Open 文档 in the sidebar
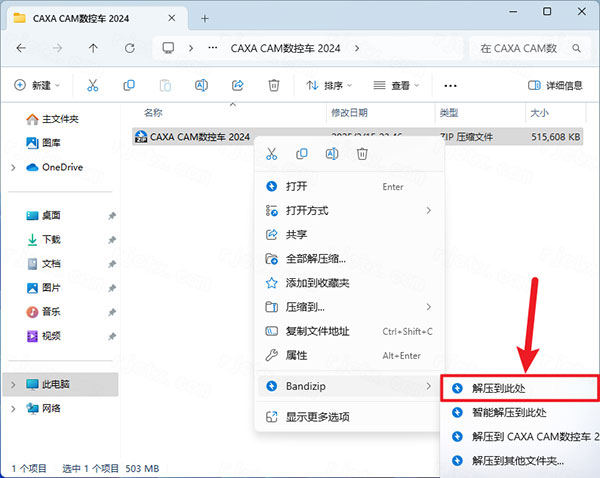The height and width of the screenshot is (478, 600). tap(43, 264)
